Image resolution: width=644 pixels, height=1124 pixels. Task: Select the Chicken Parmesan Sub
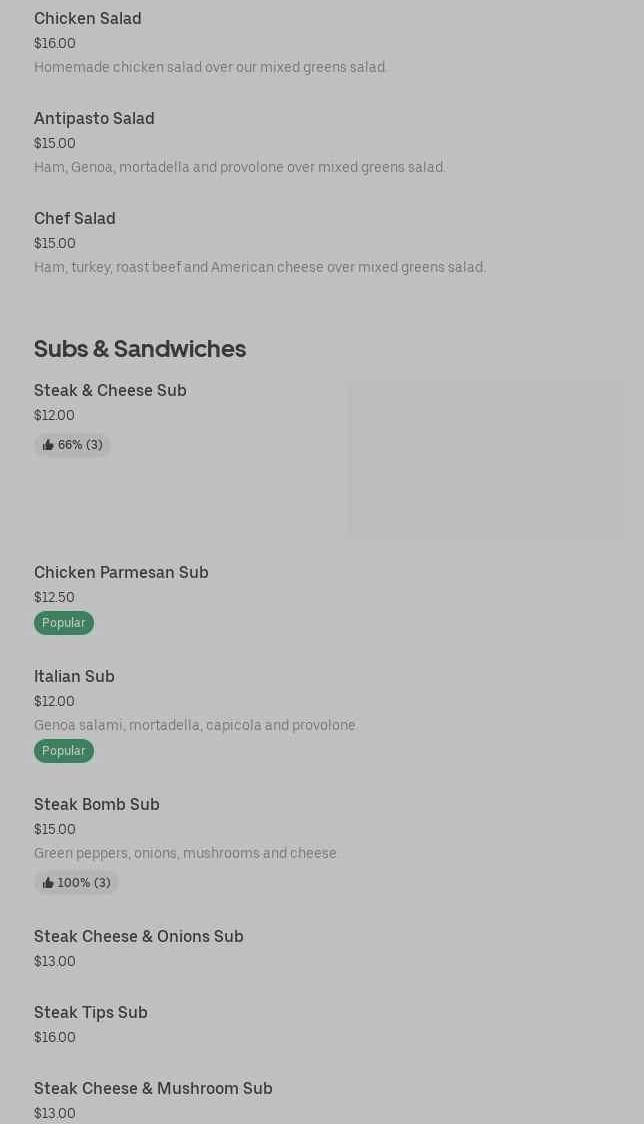tap(121, 572)
